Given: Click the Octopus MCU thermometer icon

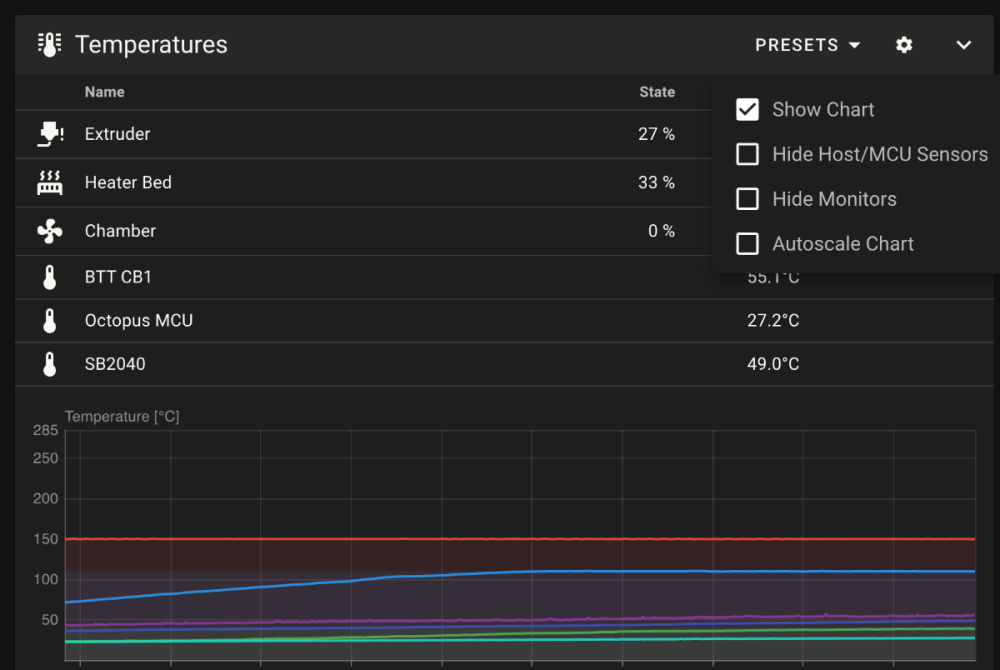Looking at the screenshot, I should [50, 321].
